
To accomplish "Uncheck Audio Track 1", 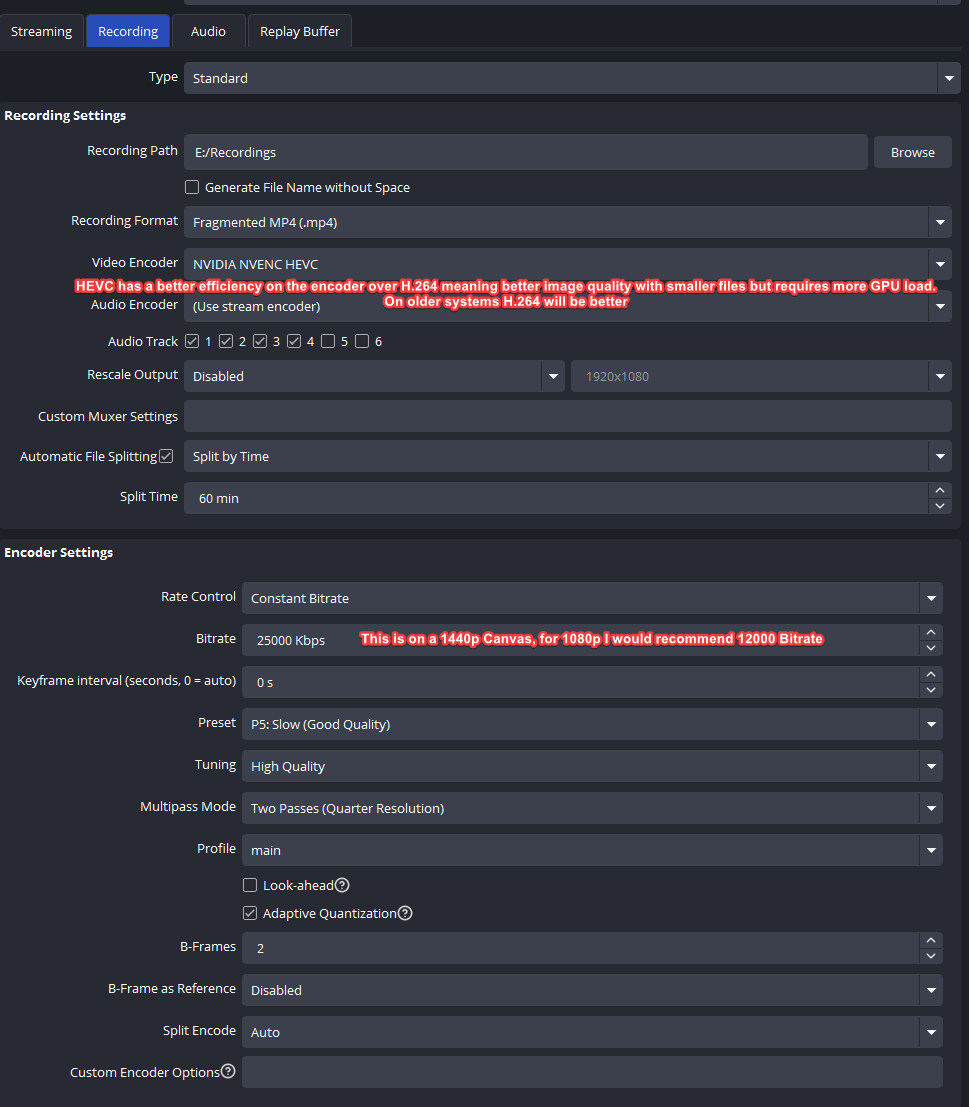I will click(192, 341).
